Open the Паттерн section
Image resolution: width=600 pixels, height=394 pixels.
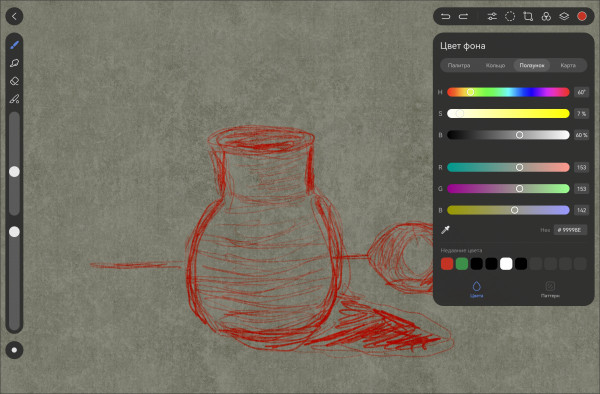550,290
